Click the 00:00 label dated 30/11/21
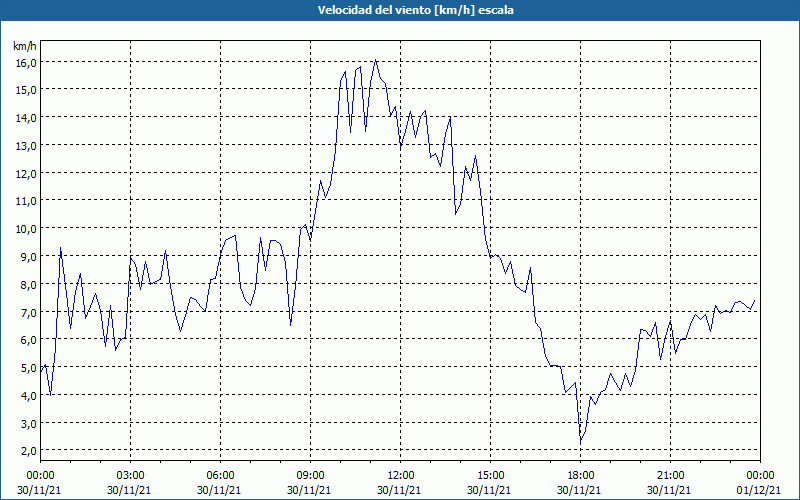The image size is (800, 500). (x=40, y=476)
